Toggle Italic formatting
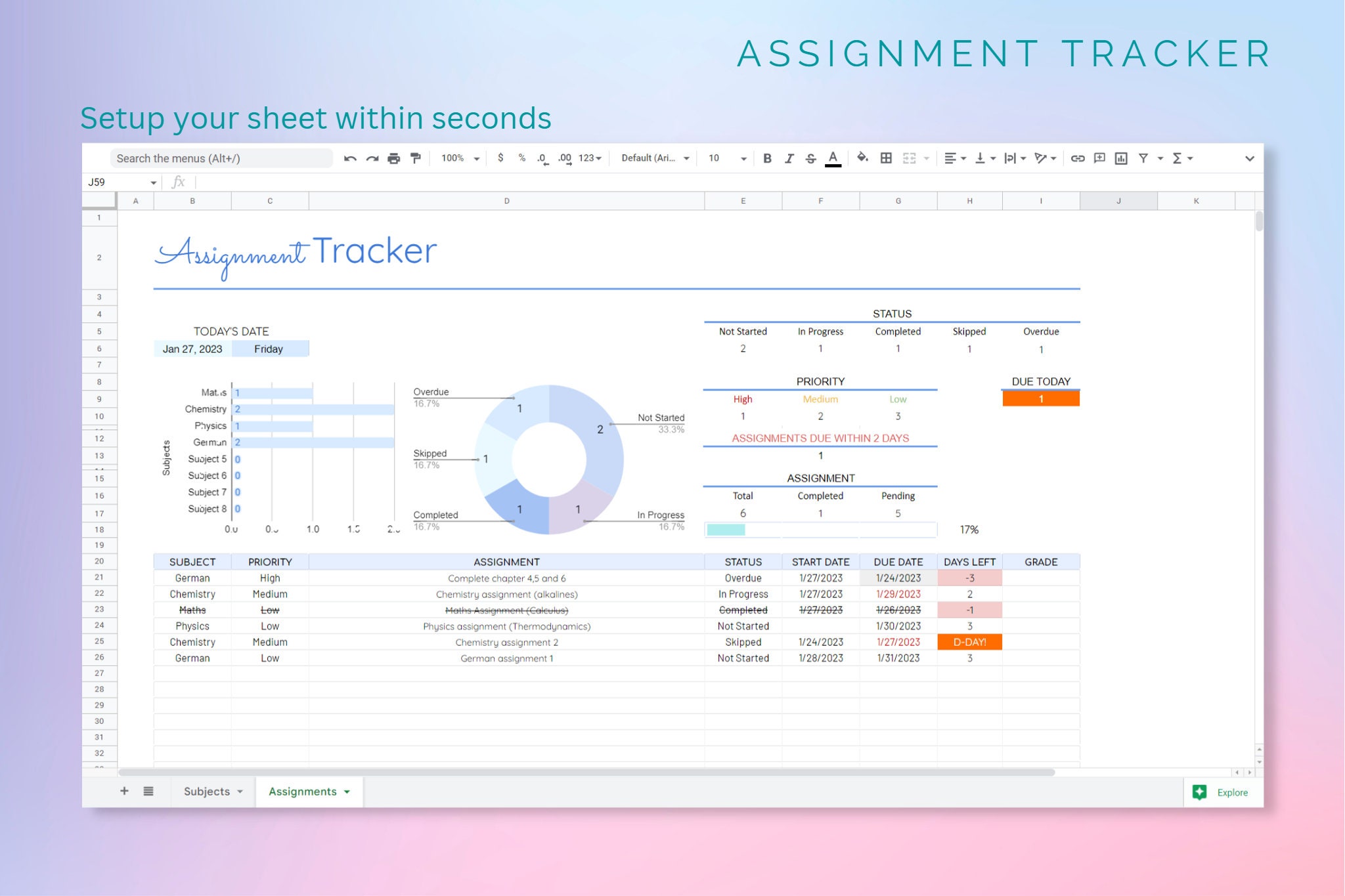This screenshot has width=1345, height=896. pos(789,158)
